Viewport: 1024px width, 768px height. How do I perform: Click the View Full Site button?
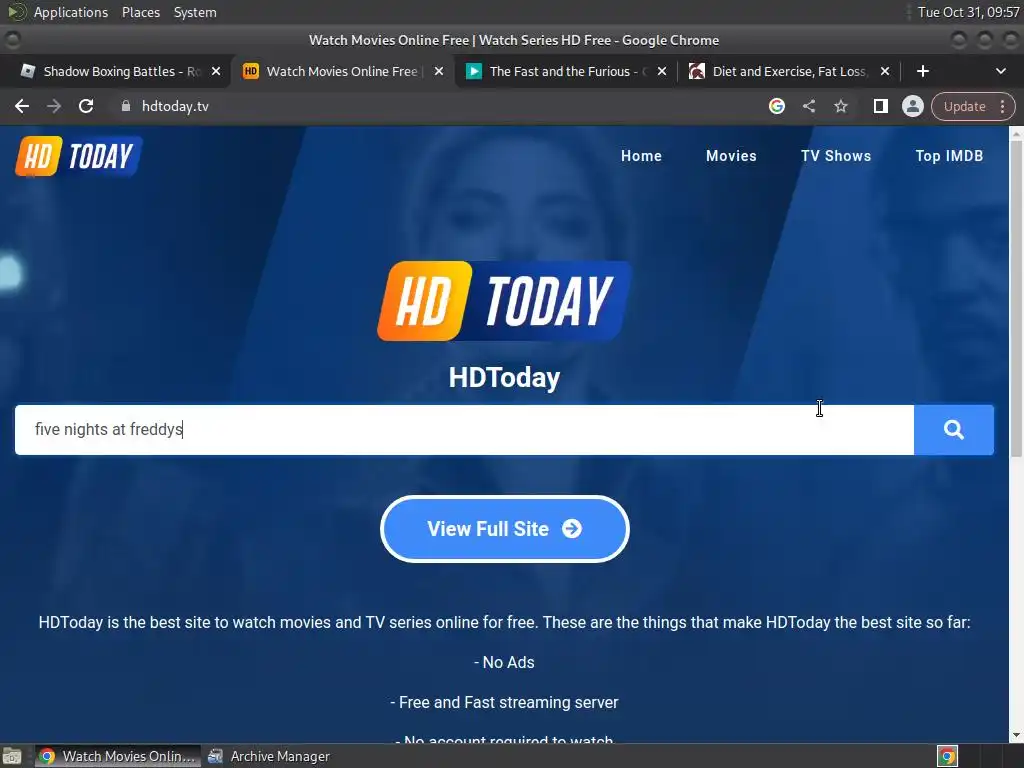click(x=505, y=529)
